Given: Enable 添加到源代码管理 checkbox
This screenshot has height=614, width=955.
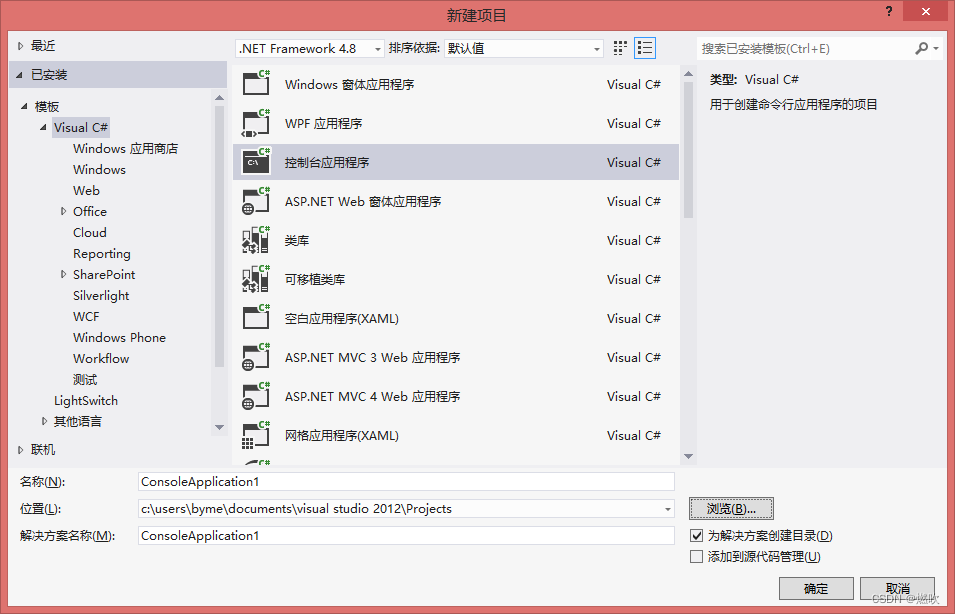Looking at the screenshot, I should pos(697,556).
